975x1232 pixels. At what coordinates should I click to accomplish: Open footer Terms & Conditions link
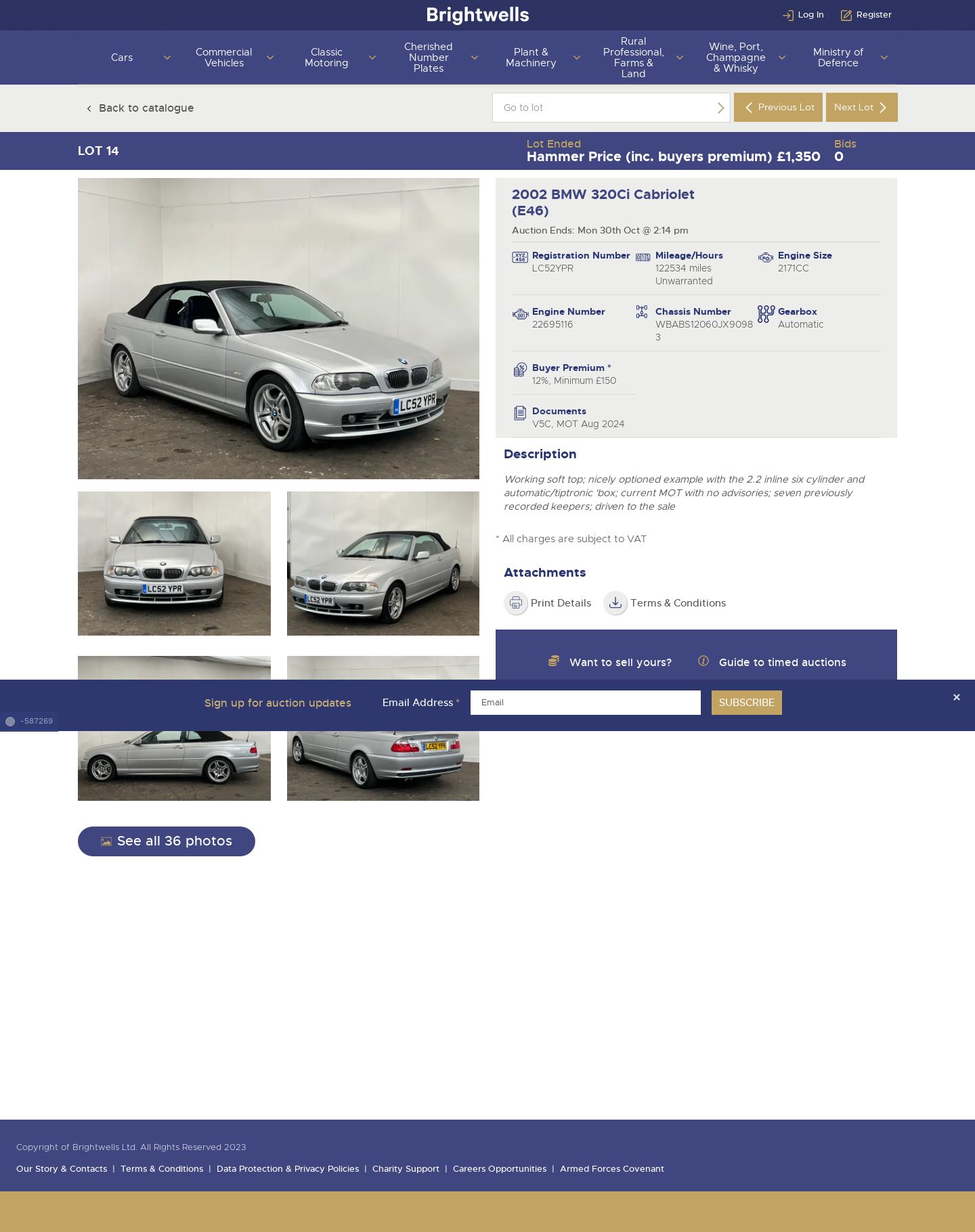(x=162, y=1169)
